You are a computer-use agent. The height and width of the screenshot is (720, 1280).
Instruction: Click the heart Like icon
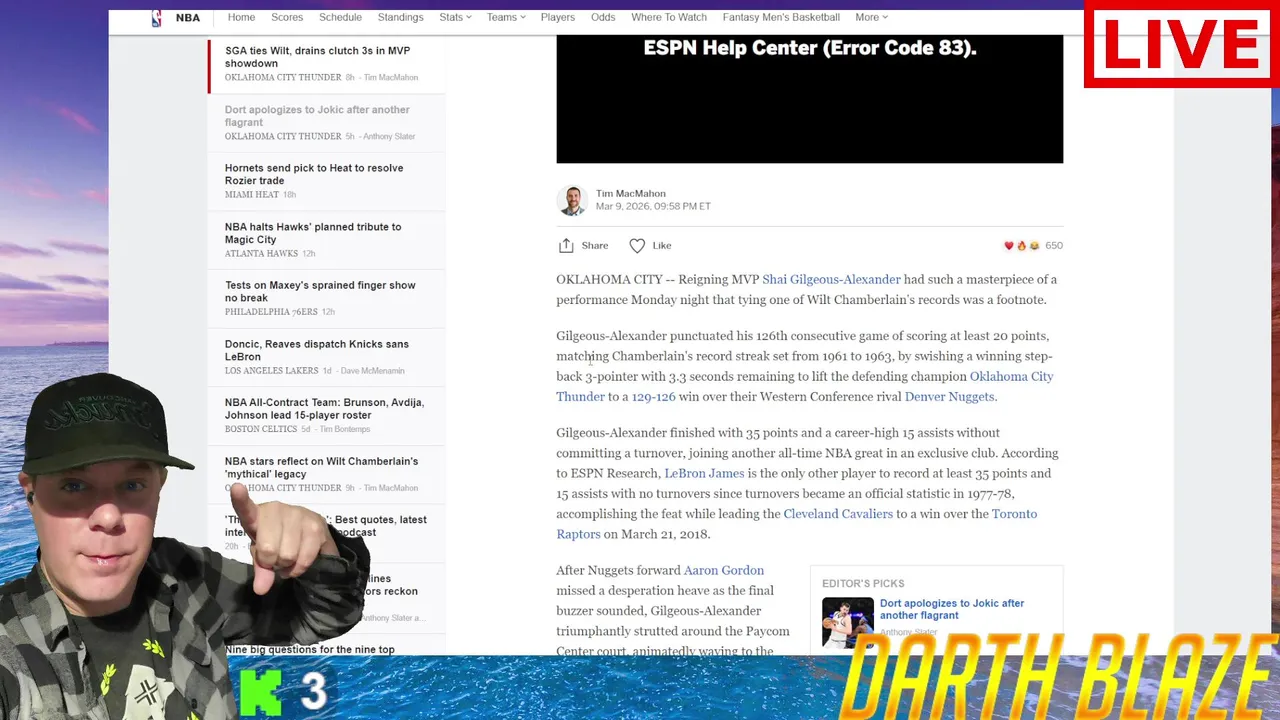coord(637,245)
